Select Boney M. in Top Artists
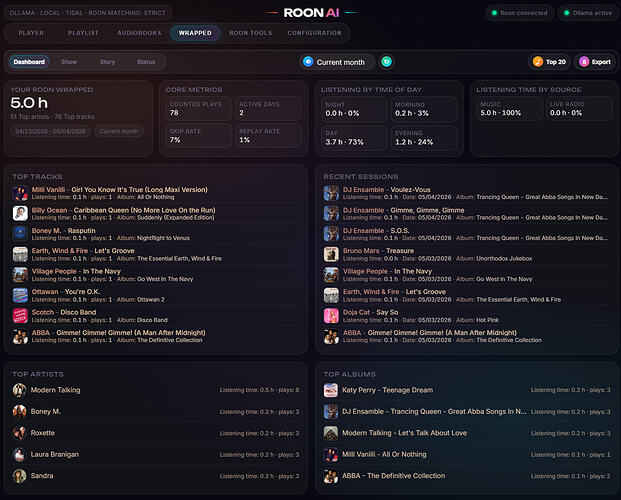This screenshot has width=621, height=500. [156, 412]
